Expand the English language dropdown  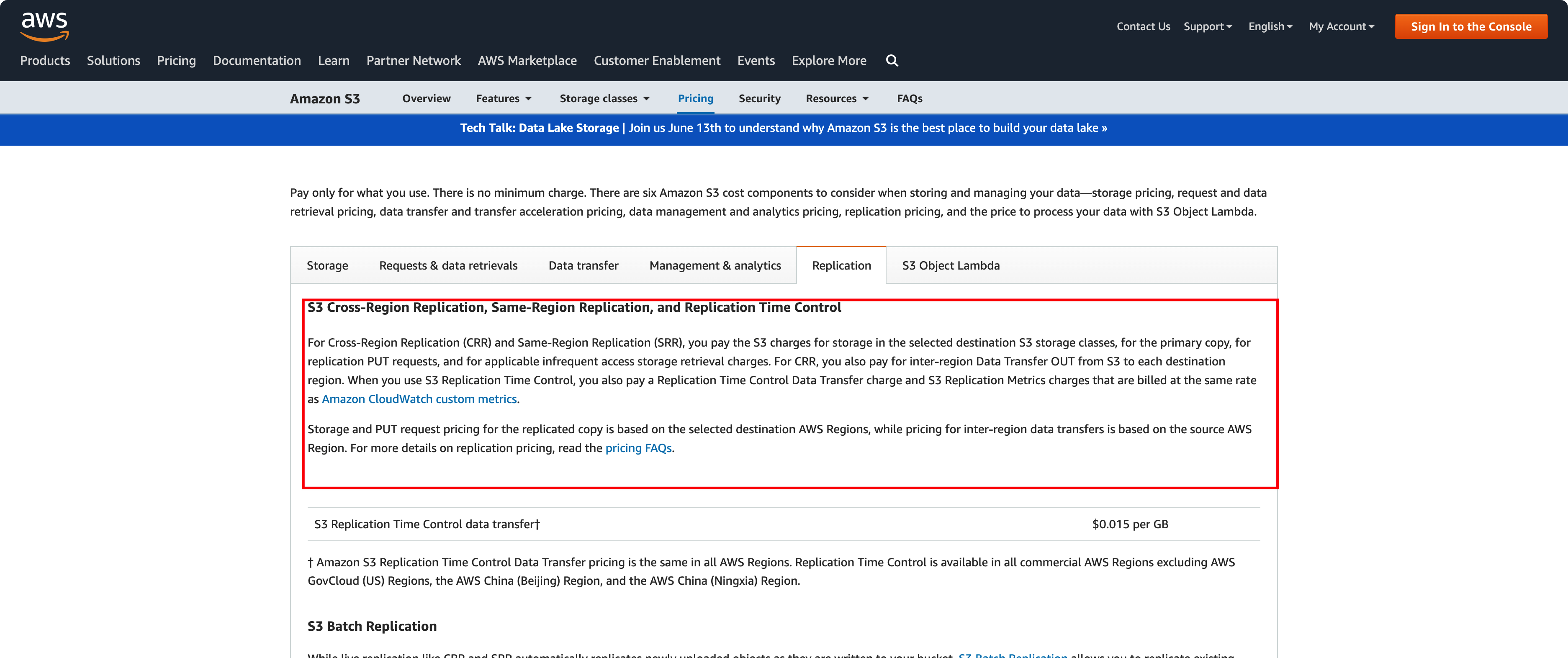pyautogui.click(x=1270, y=26)
